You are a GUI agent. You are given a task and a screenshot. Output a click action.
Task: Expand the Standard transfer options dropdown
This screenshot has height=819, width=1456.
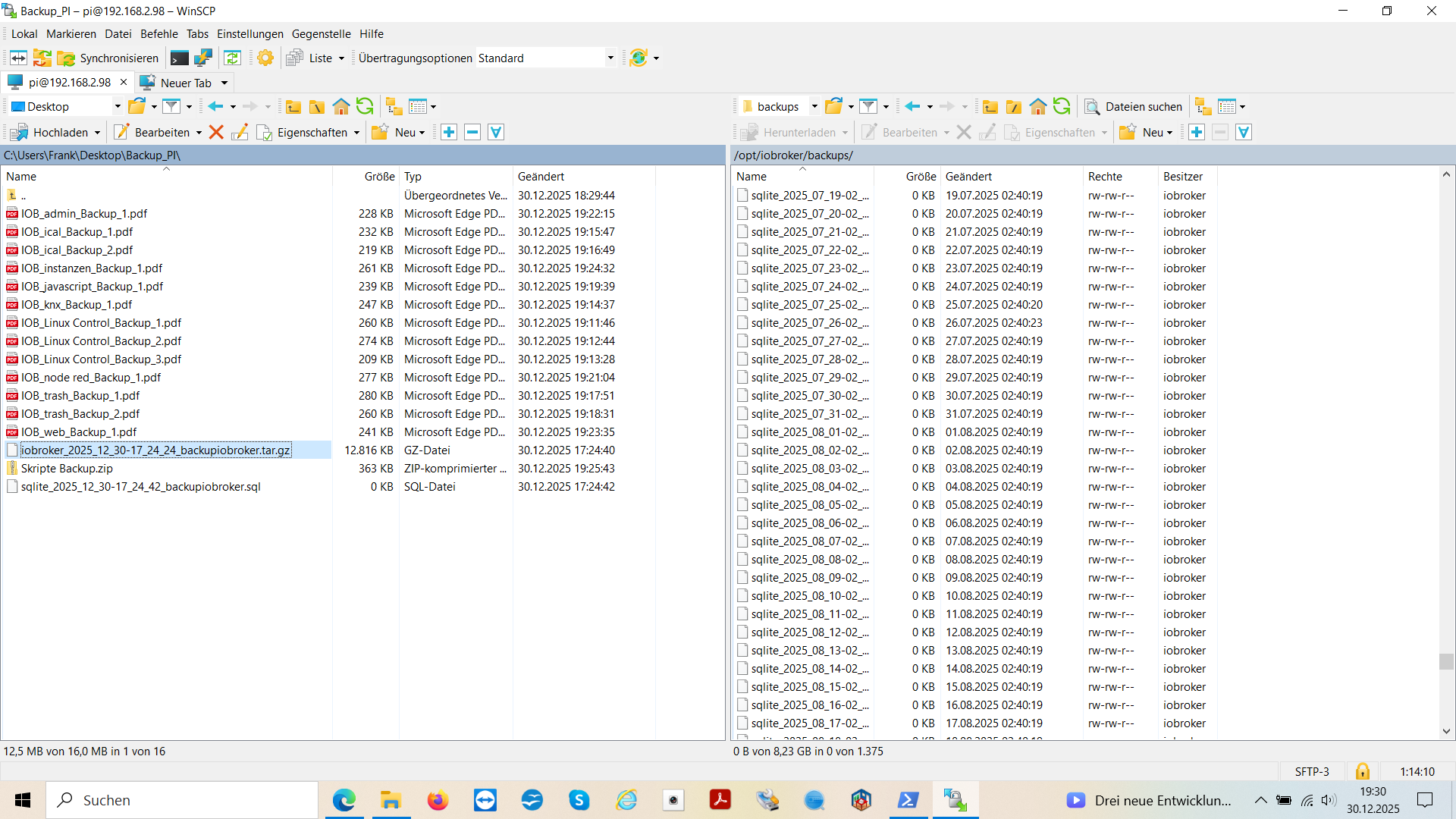pyautogui.click(x=610, y=58)
